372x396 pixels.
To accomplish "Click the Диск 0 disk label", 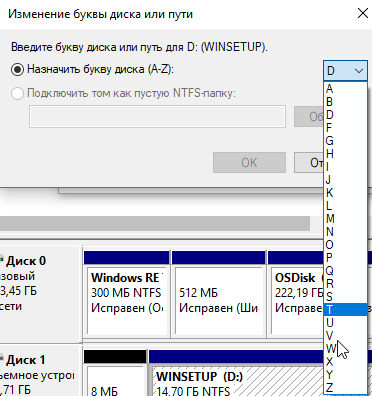I will (x=26, y=261).
